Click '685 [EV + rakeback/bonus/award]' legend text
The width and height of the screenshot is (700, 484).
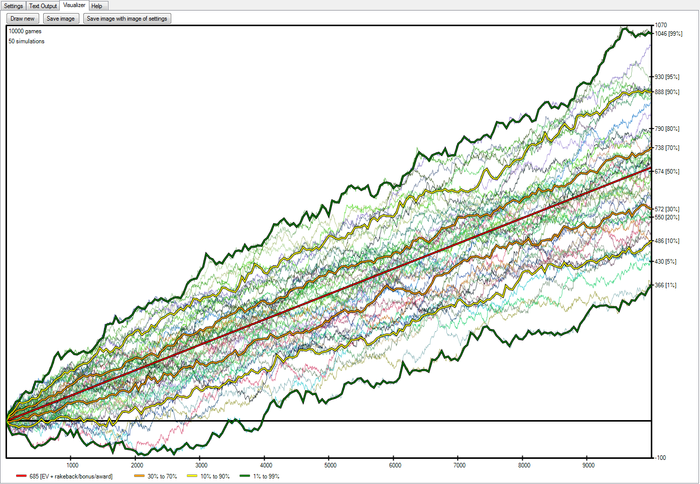[71, 476]
